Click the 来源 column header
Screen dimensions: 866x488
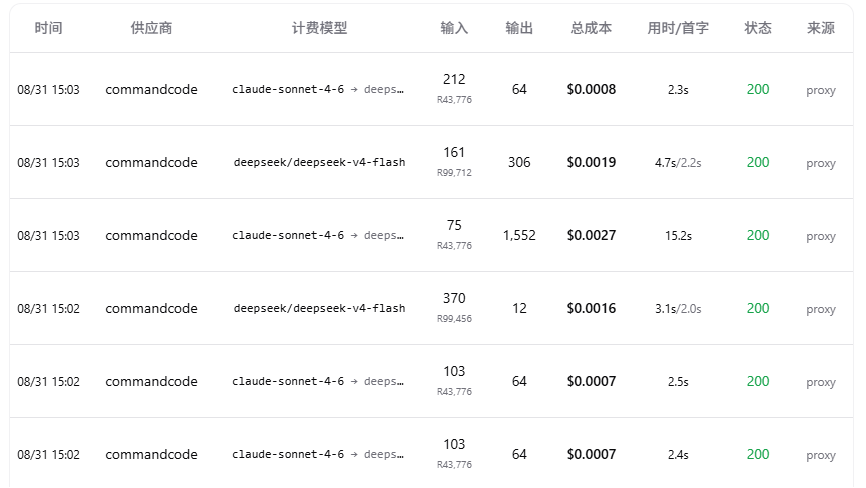pyautogui.click(x=821, y=28)
